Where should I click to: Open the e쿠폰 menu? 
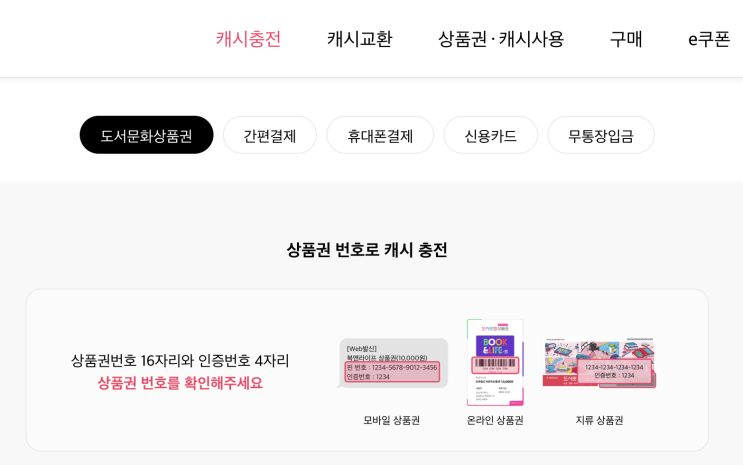[x=709, y=39]
